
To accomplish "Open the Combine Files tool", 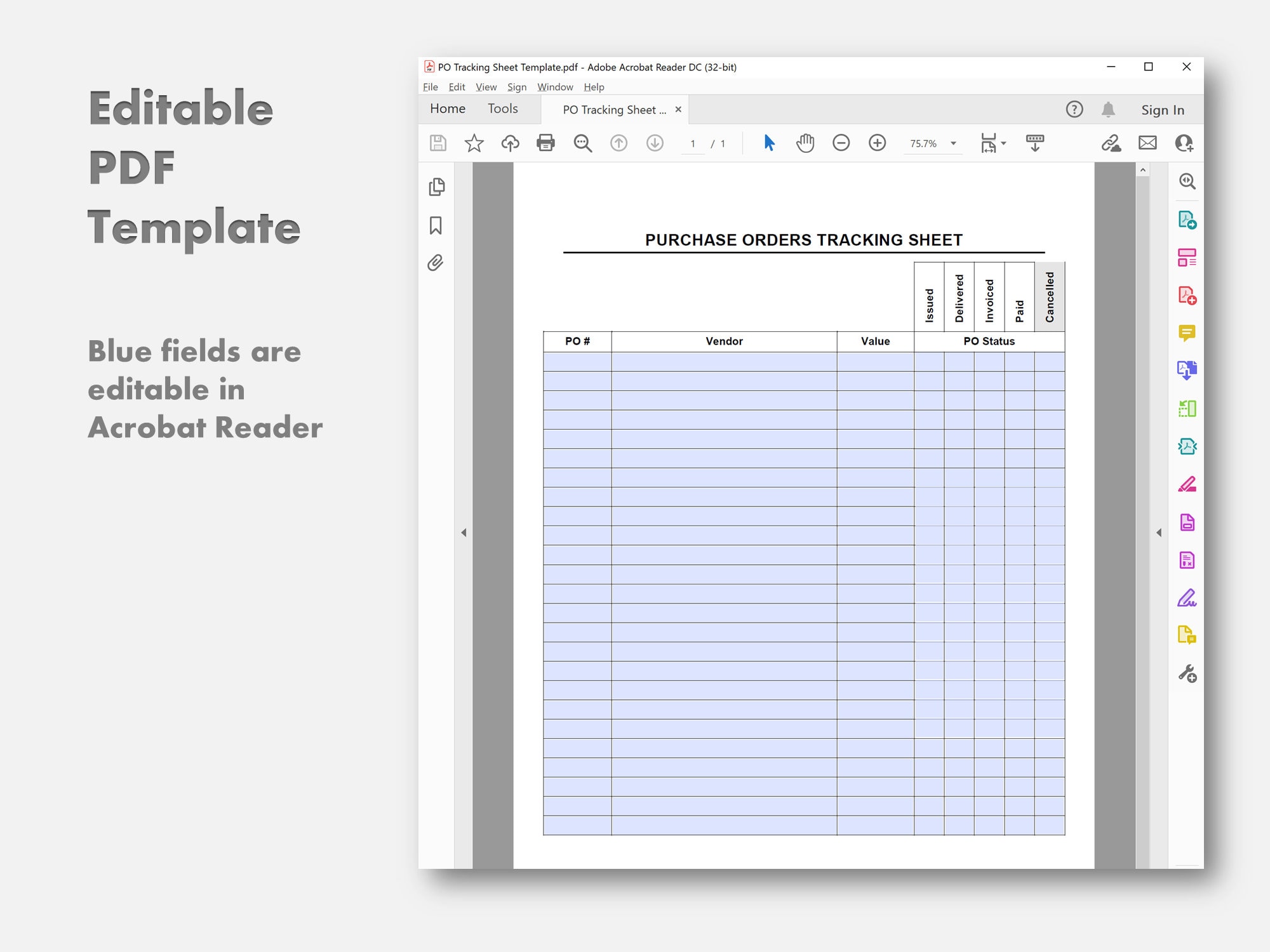I will (x=1187, y=370).
